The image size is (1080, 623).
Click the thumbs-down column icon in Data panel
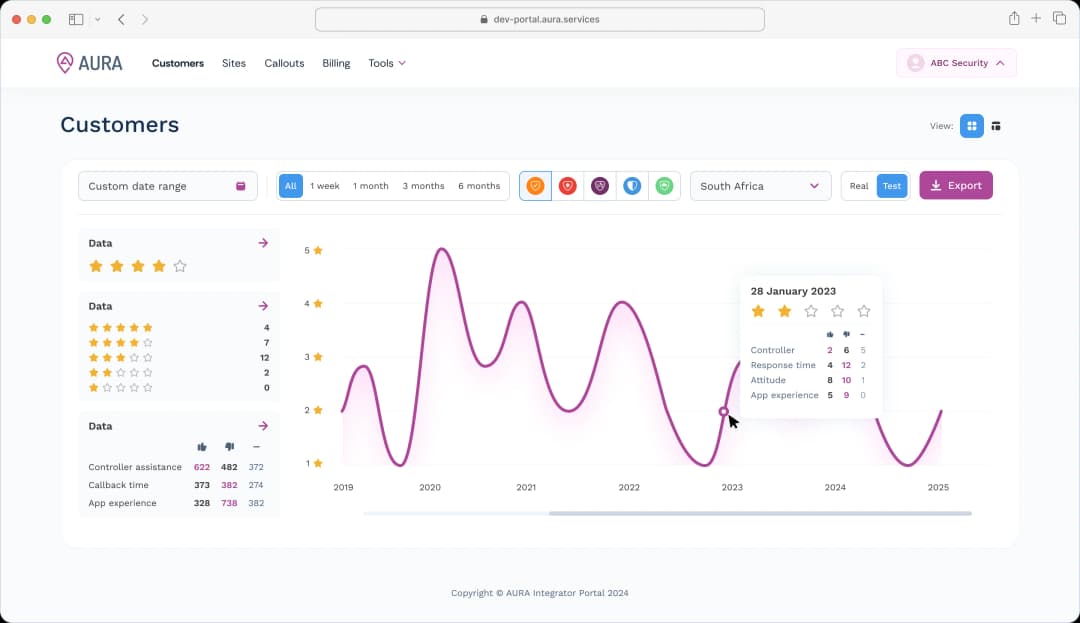(229, 447)
